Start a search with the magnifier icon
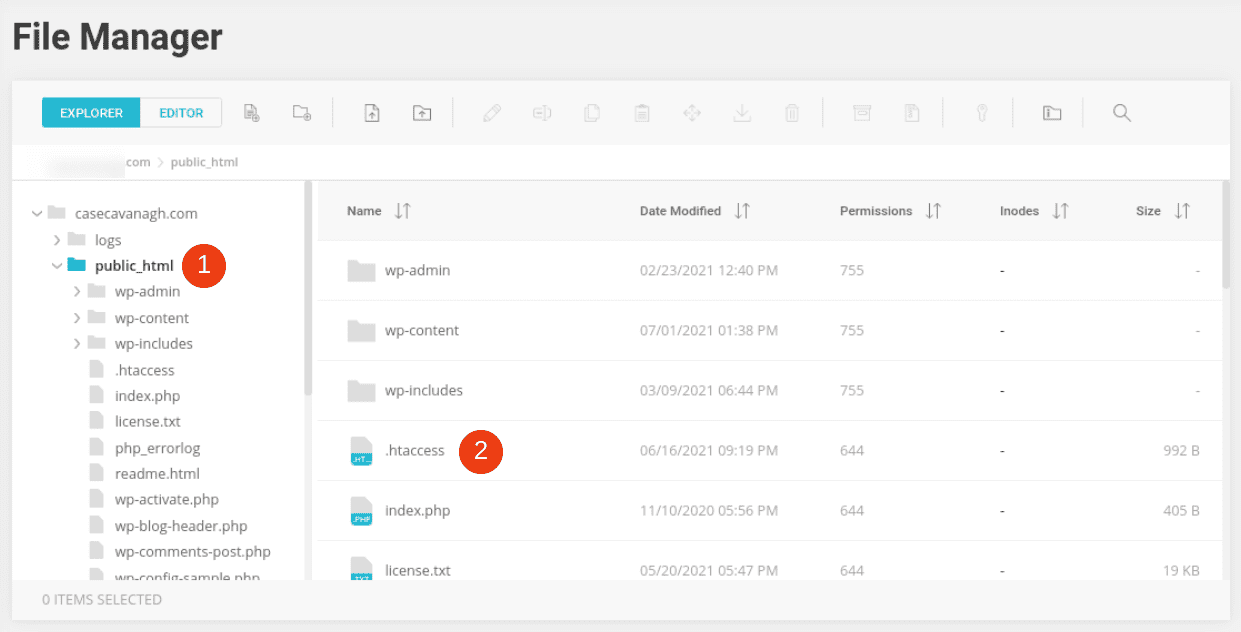1241x632 pixels. click(1121, 112)
